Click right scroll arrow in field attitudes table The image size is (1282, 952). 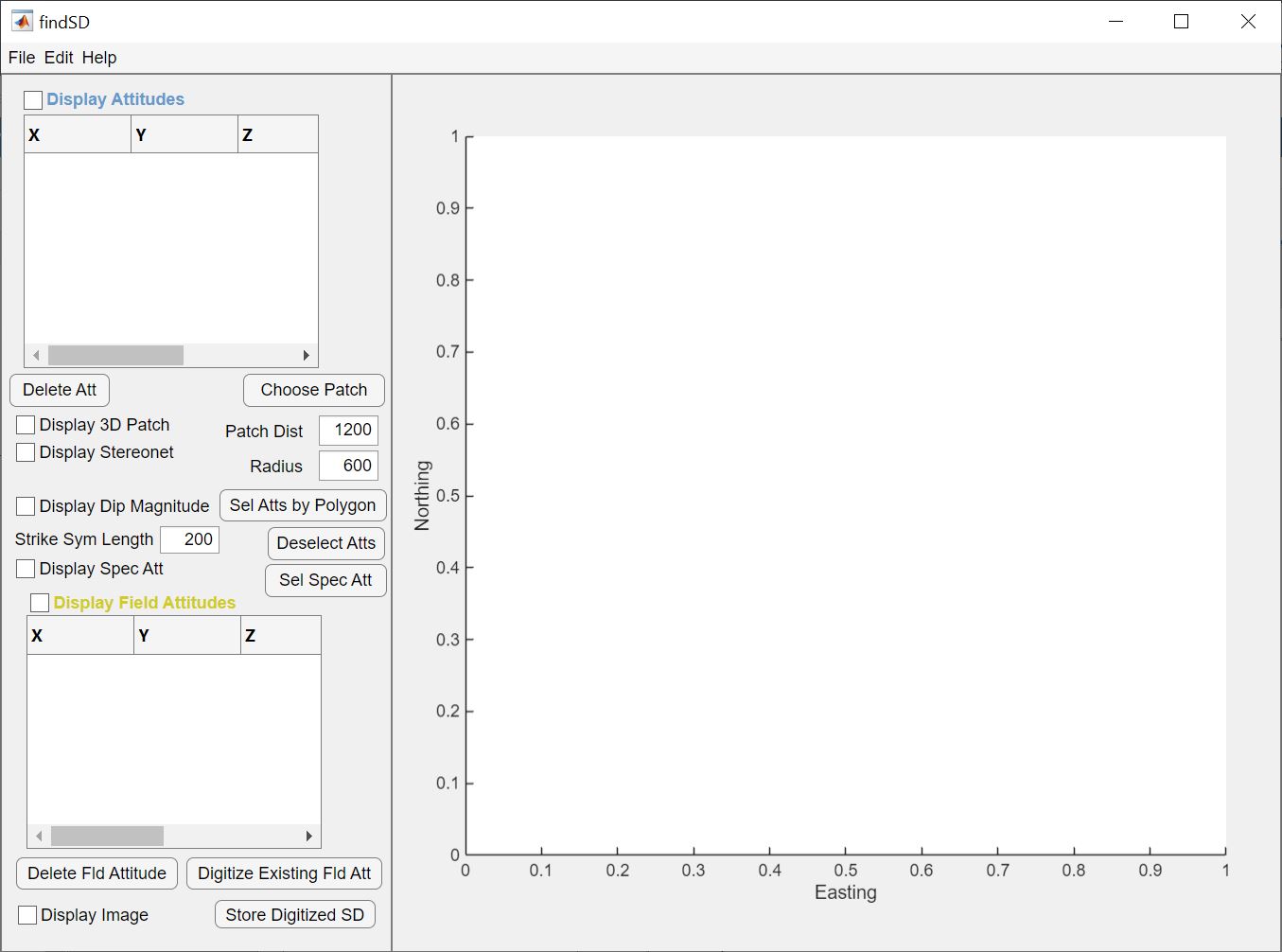[309, 837]
